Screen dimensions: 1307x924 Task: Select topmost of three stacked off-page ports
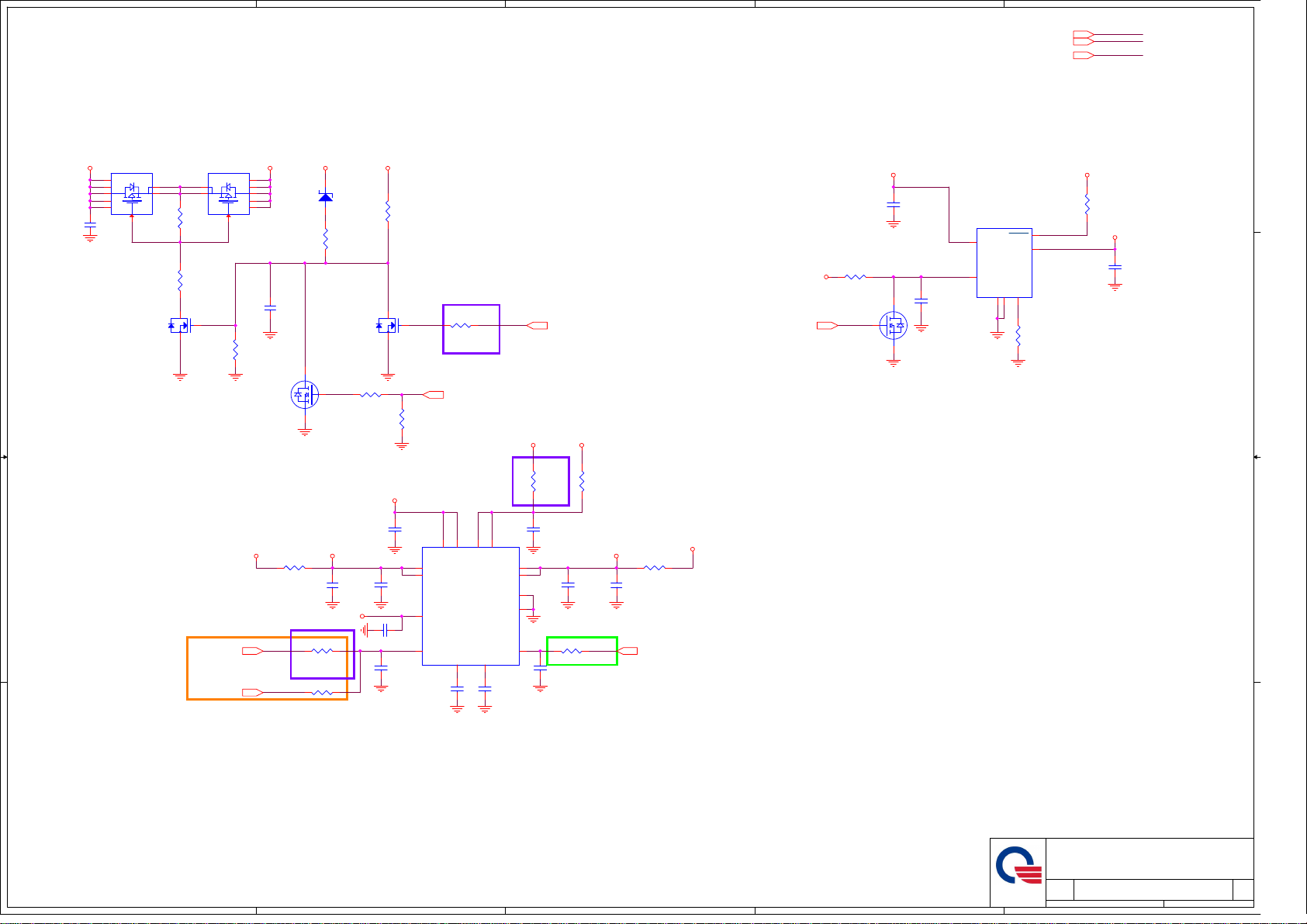[x=1084, y=34]
